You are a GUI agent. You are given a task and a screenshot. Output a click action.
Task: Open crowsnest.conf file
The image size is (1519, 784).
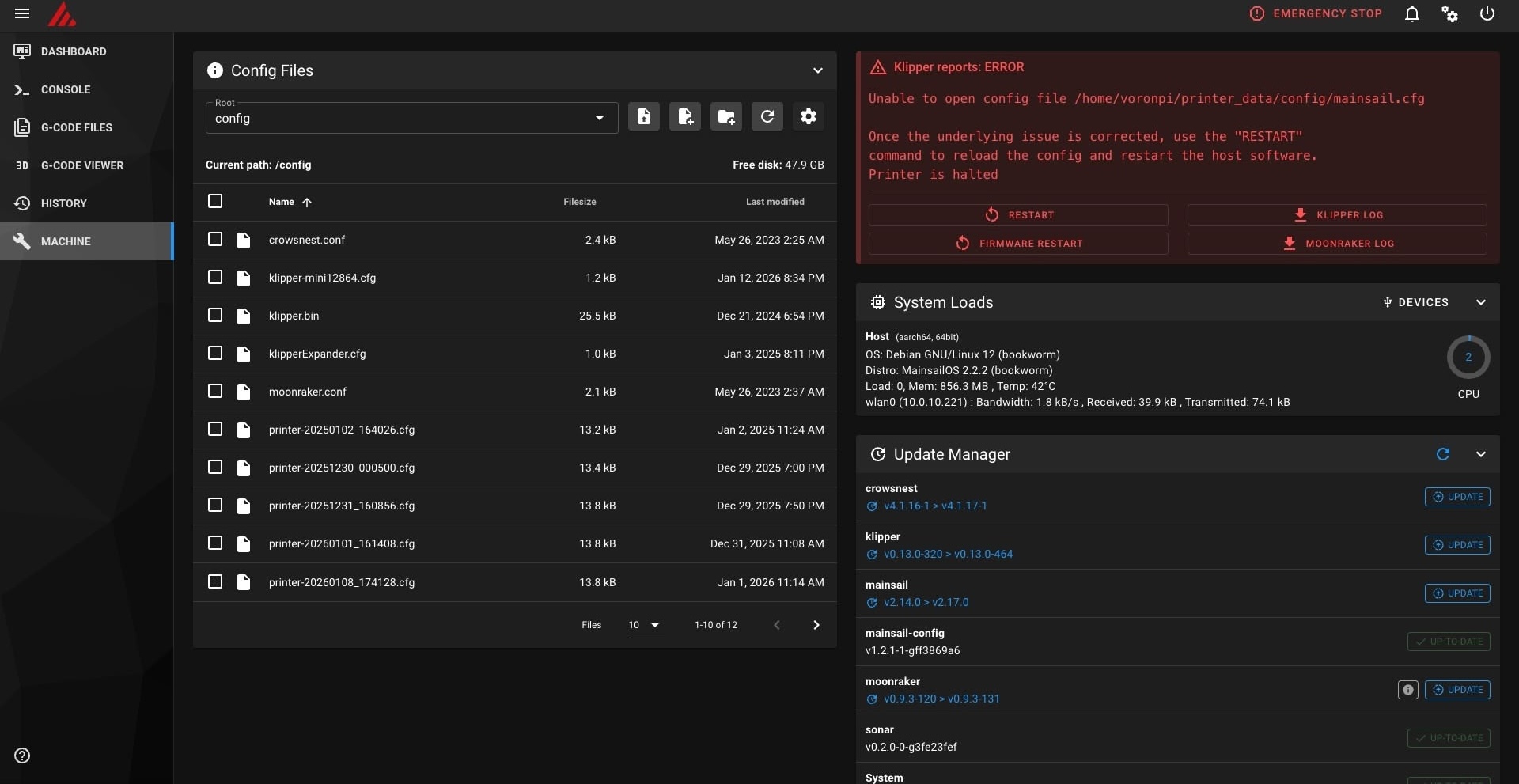point(307,240)
